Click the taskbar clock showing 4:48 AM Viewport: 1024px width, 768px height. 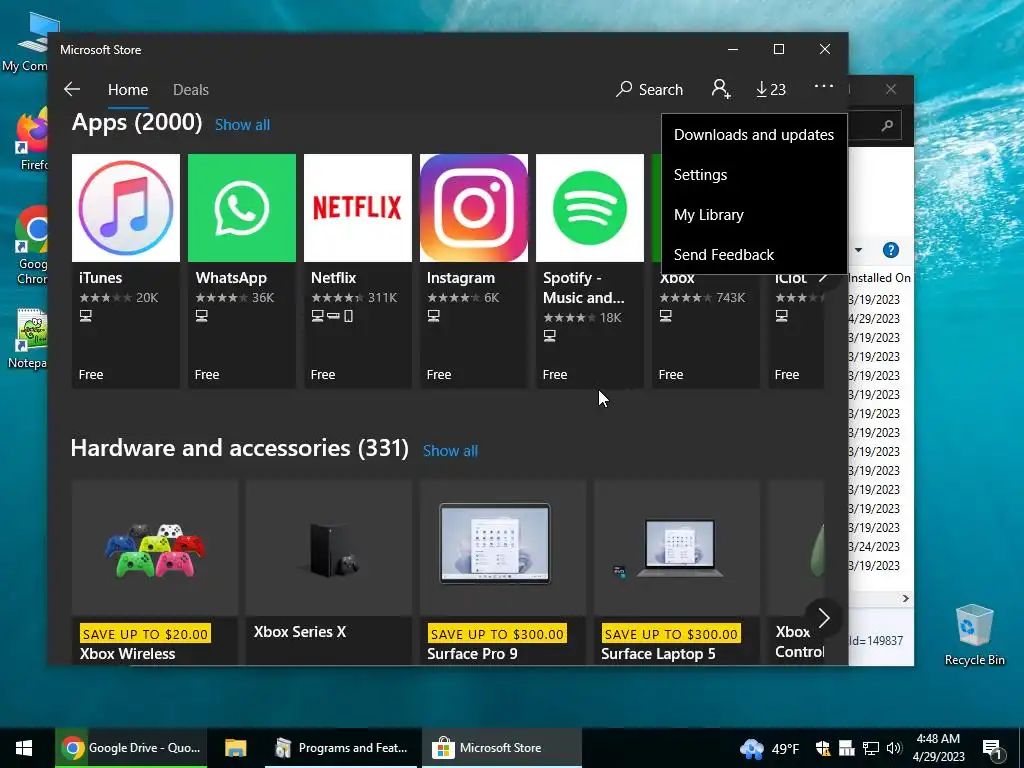(938, 748)
